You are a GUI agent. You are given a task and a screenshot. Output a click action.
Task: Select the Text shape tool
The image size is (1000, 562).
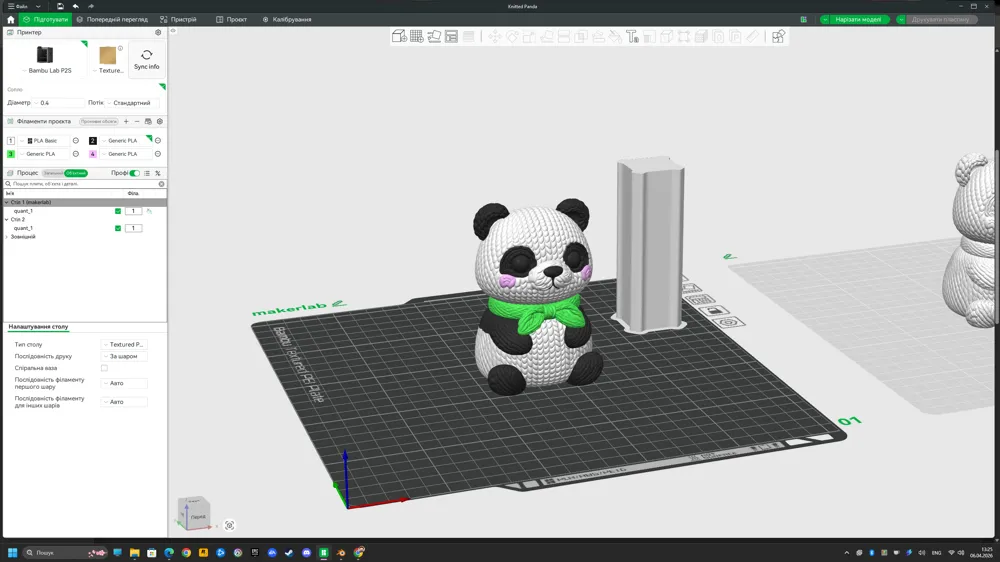(x=633, y=36)
